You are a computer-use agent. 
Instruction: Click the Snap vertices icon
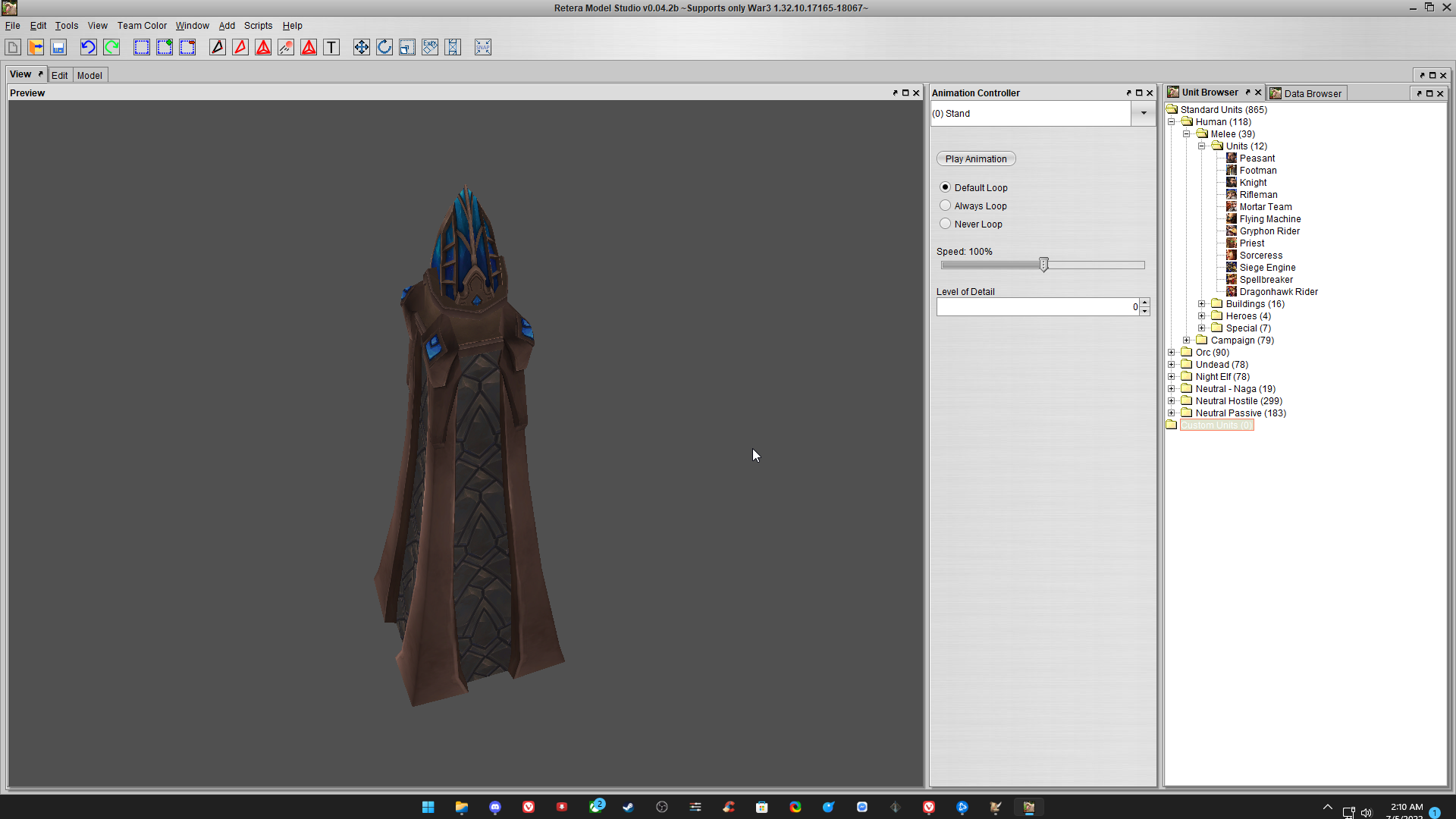(483, 47)
